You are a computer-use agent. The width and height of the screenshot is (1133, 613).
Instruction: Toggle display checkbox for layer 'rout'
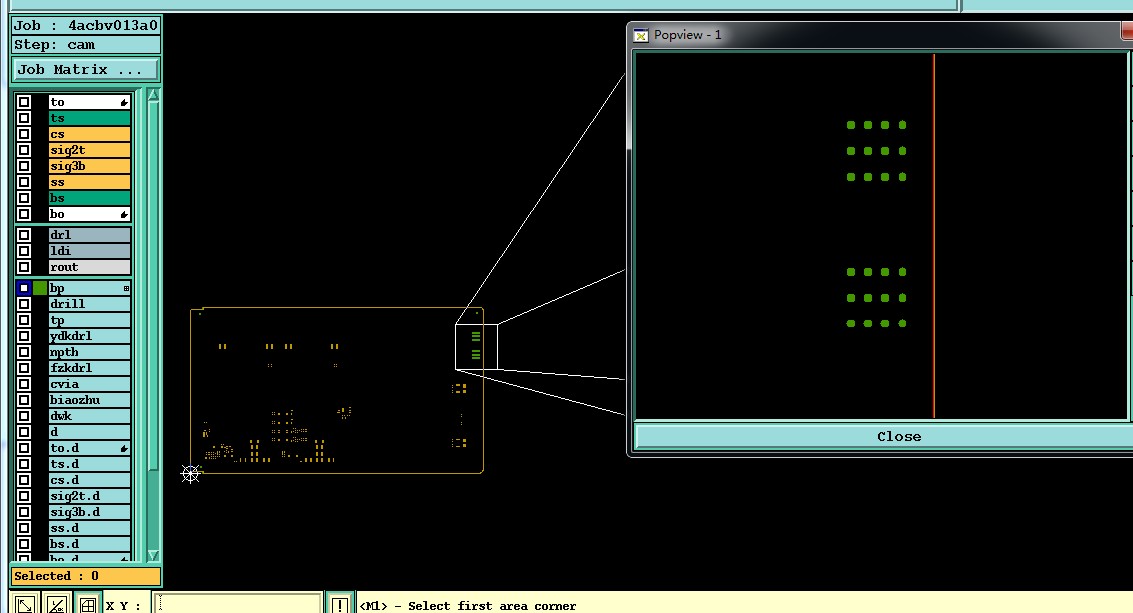tap(24, 267)
